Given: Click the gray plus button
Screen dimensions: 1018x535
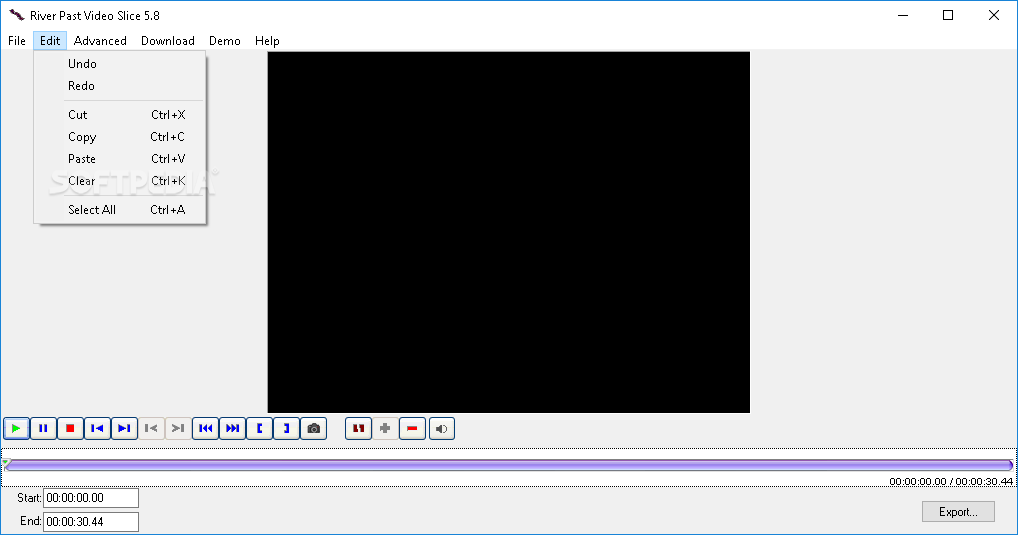Looking at the screenshot, I should pyautogui.click(x=385, y=429).
